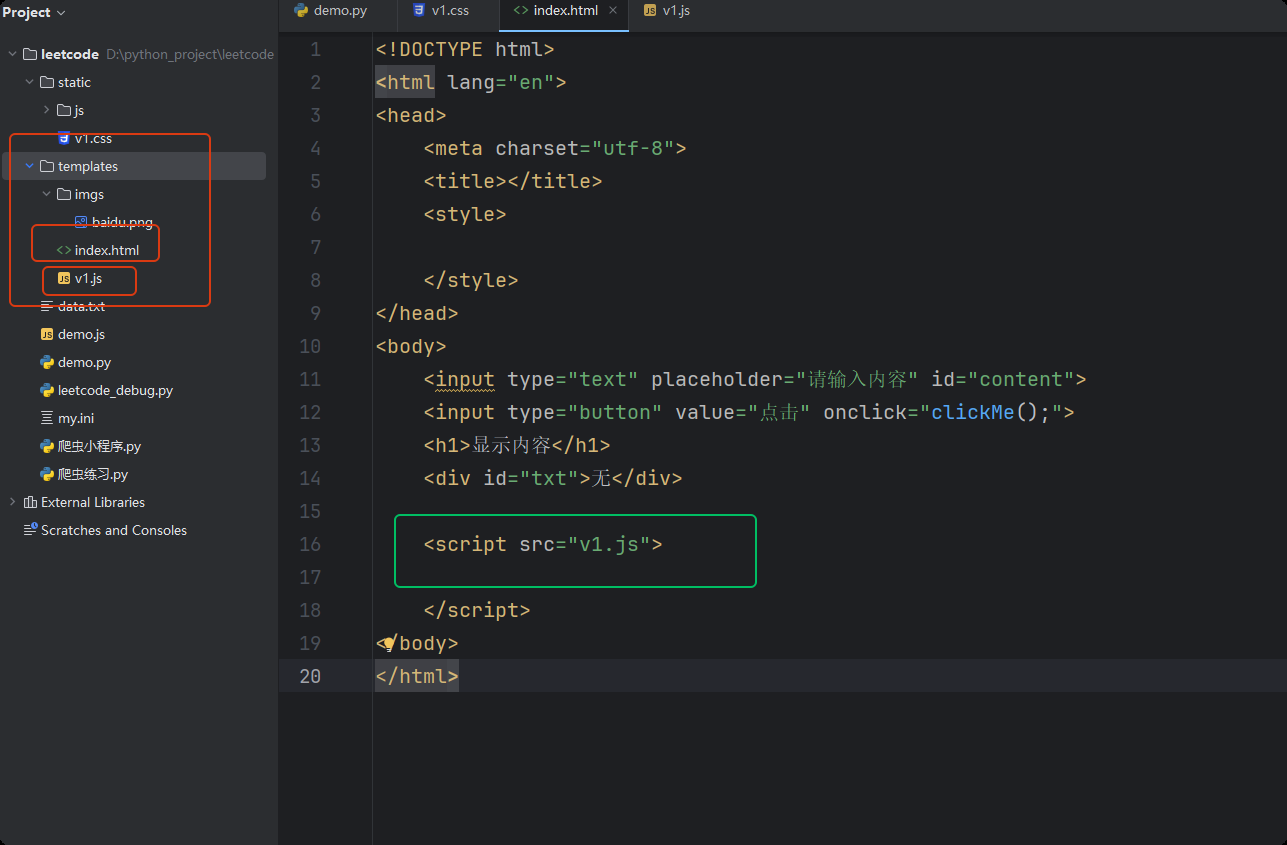
Task: Select the index.html file icon in the tree
Action: point(64,250)
